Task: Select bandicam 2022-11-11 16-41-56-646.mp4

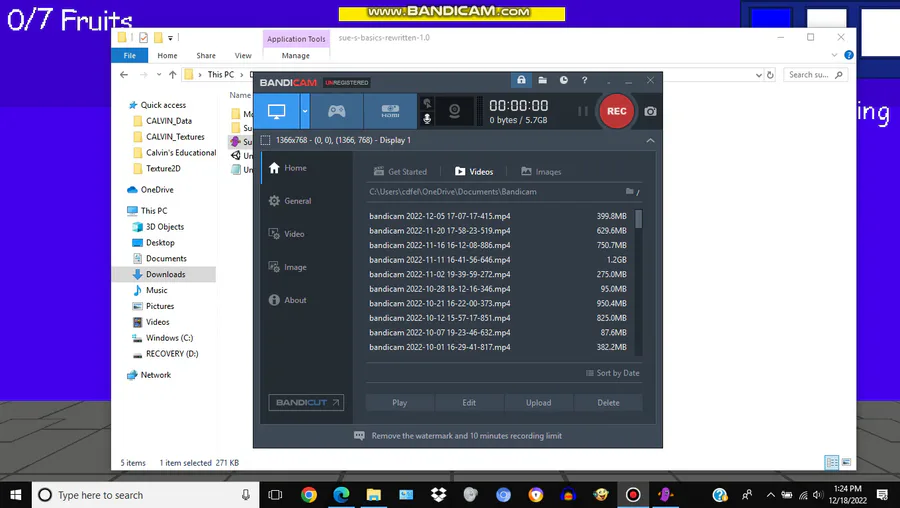Action: point(498,260)
